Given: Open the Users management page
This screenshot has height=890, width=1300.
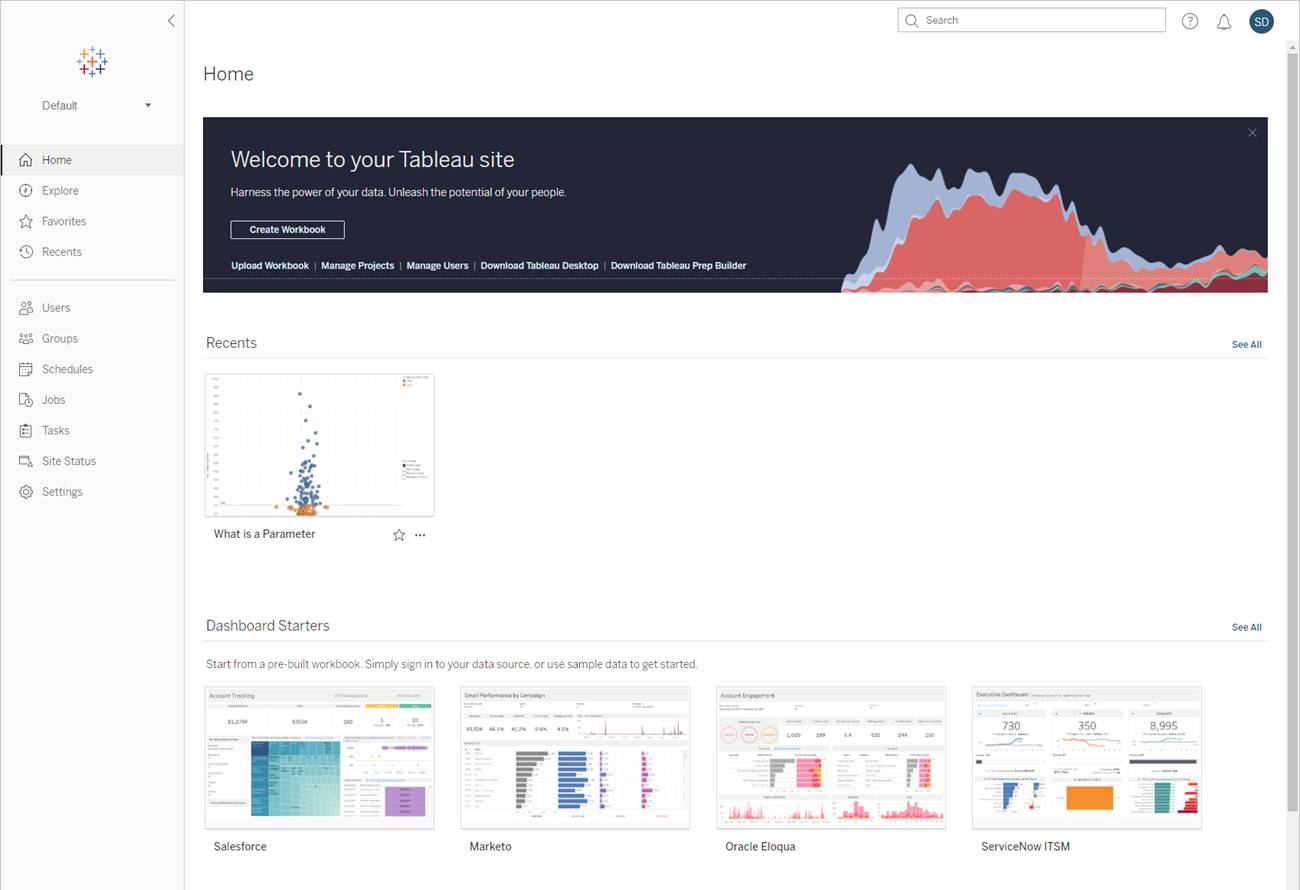Looking at the screenshot, I should click(x=55, y=307).
